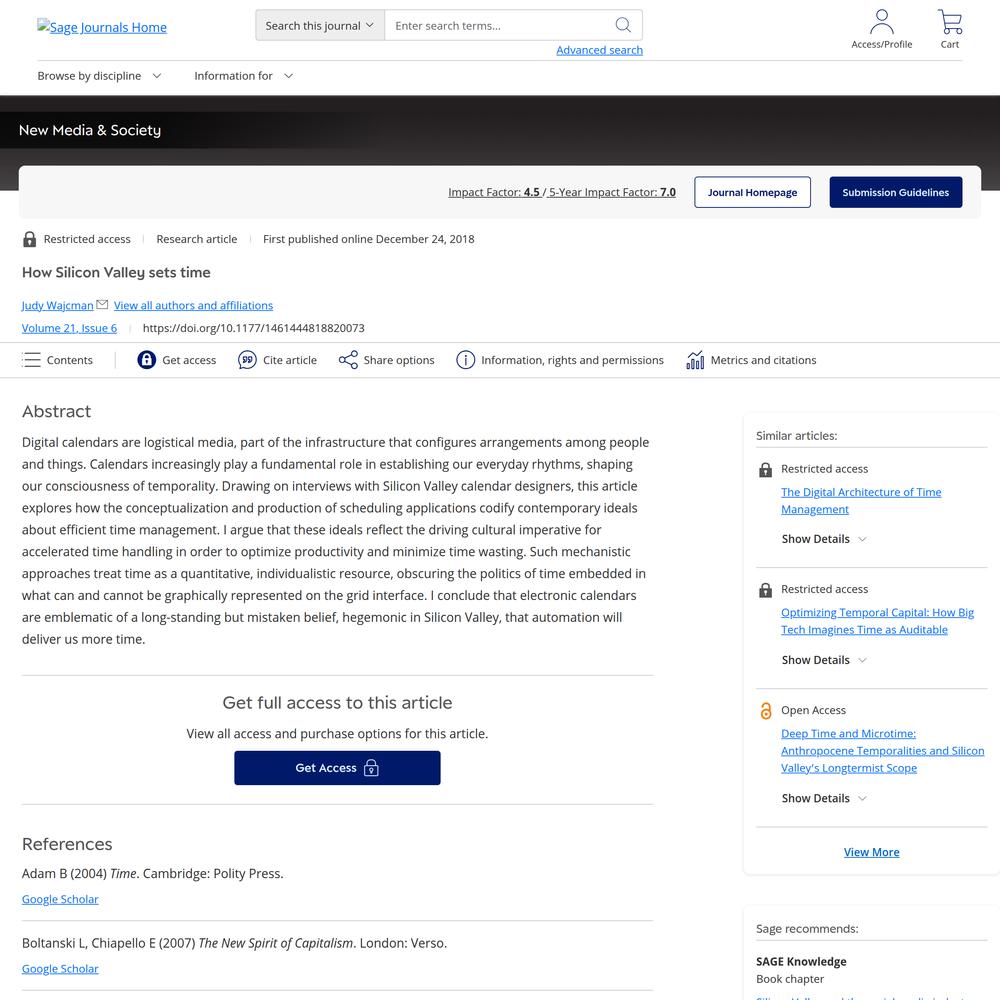Click the article DOI text
The image size is (1000, 1000).
tap(253, 328)
